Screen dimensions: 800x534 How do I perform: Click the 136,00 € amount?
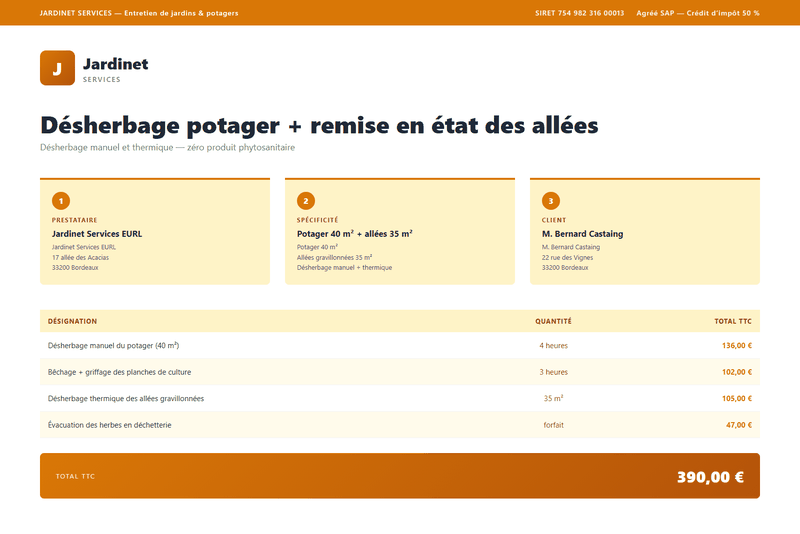(x=737, y=346)
